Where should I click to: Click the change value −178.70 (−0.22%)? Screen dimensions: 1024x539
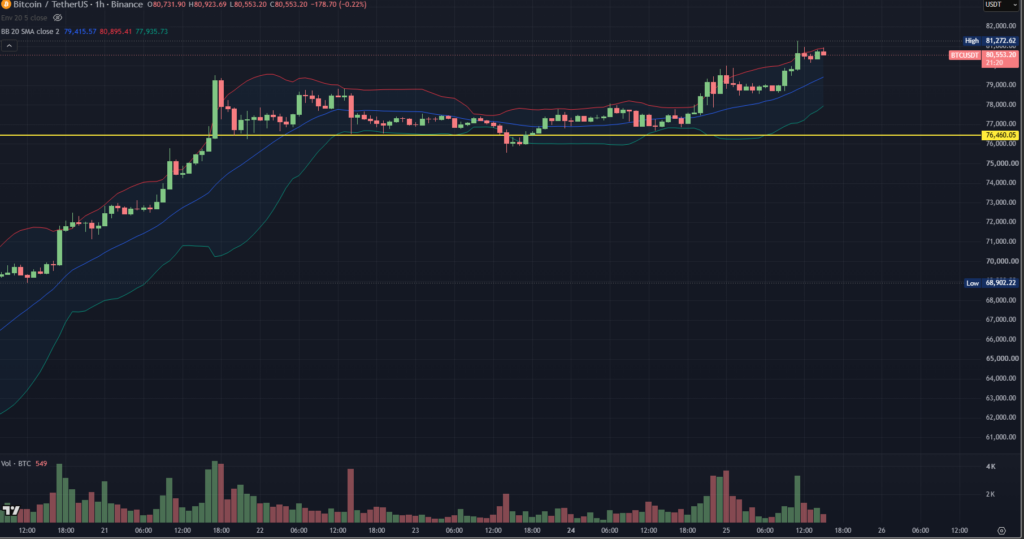click(338, 5)
